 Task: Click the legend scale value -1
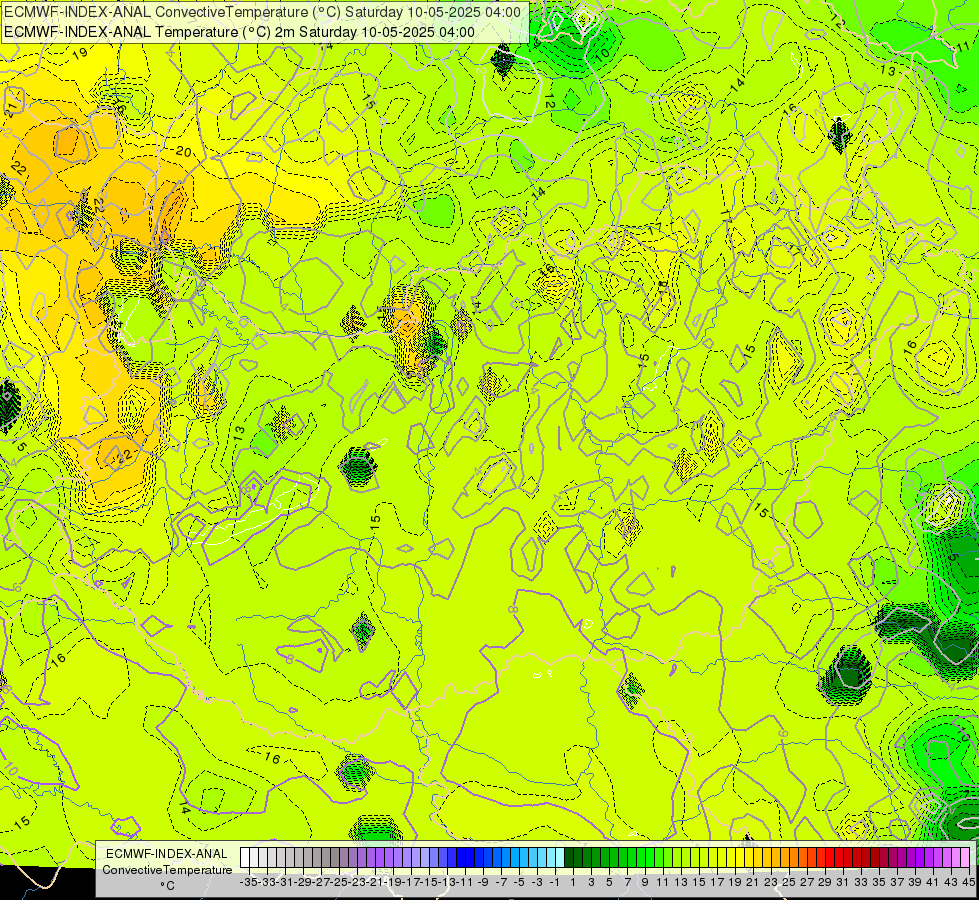[555, 883]
